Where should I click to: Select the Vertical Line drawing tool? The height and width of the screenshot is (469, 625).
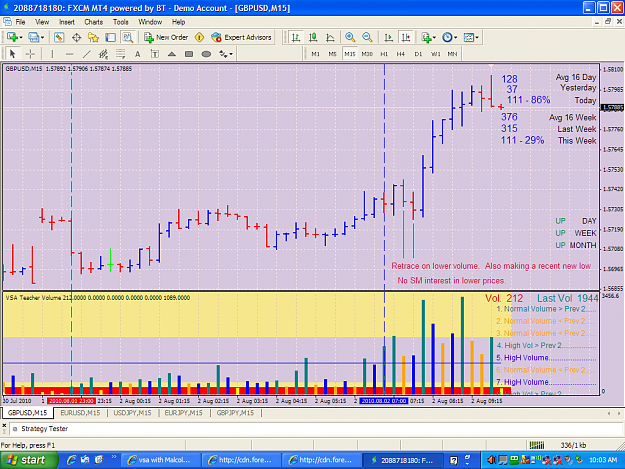click(52, 54)
